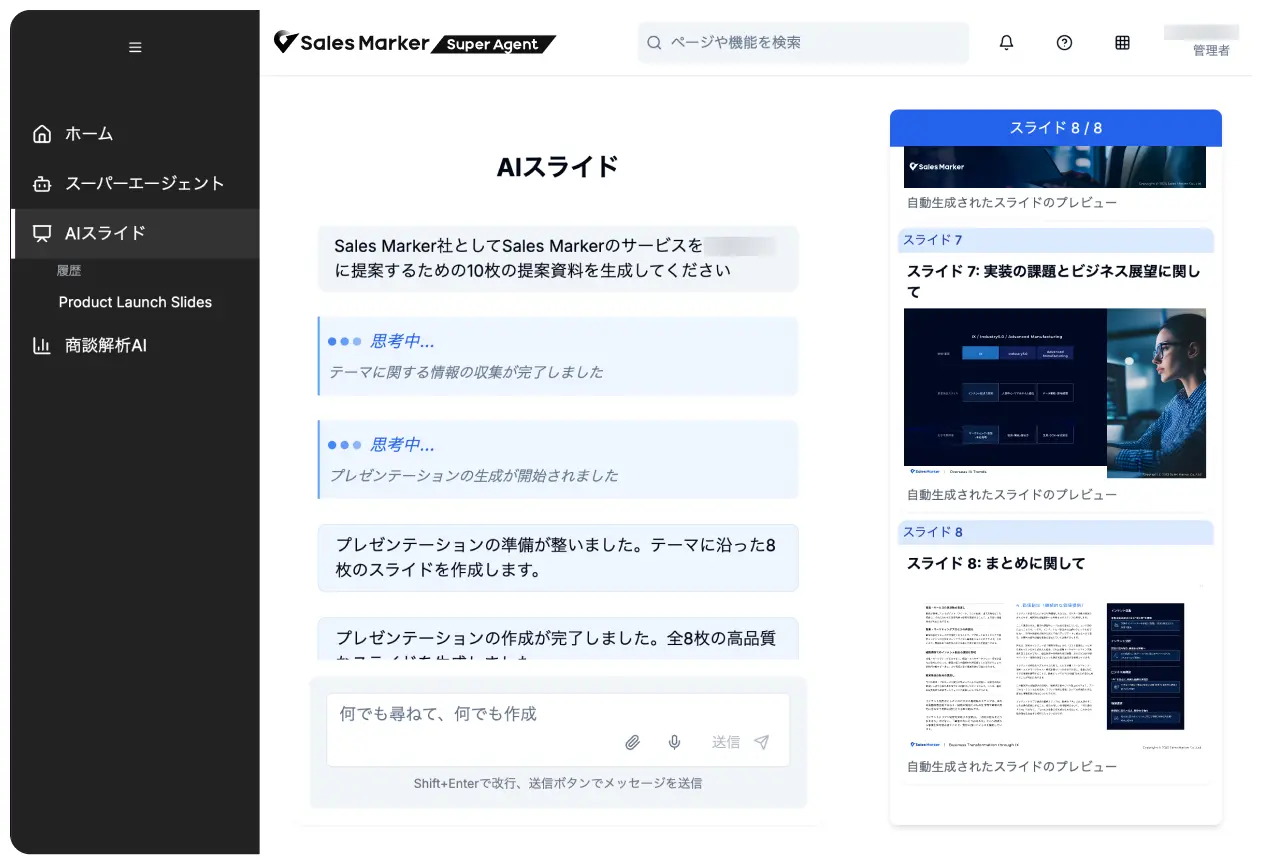
Task: Click the user prompt message bubble
Action: [x=558, y=258]
